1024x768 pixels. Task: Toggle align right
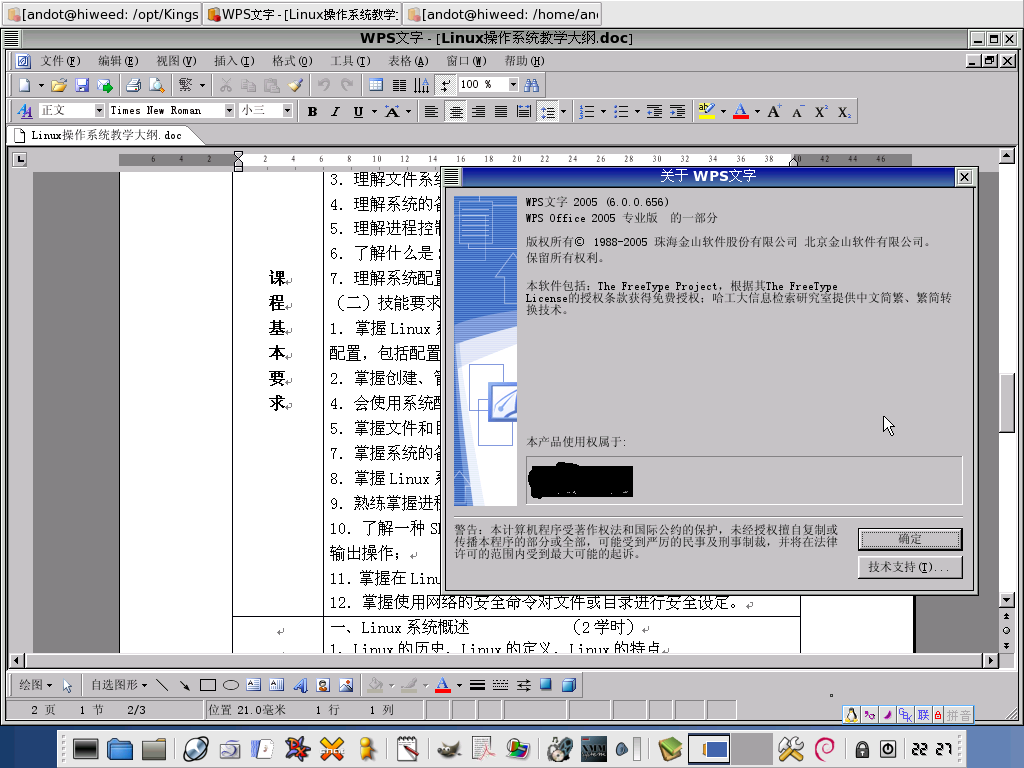[x=479, y=112]
